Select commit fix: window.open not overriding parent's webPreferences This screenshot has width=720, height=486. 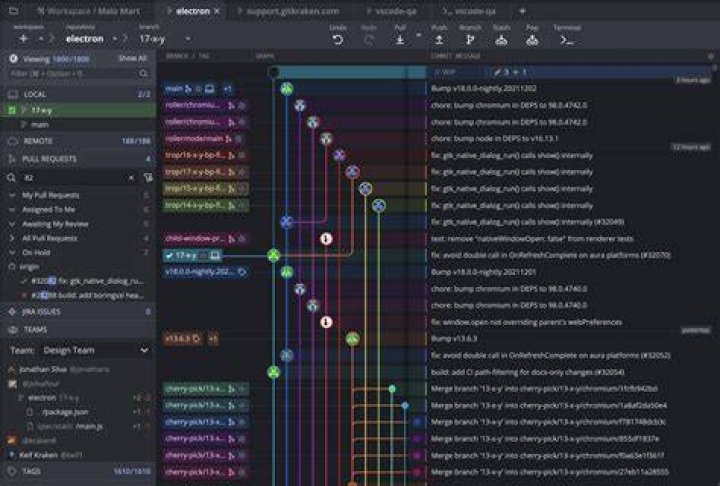[x=526, y=322]
